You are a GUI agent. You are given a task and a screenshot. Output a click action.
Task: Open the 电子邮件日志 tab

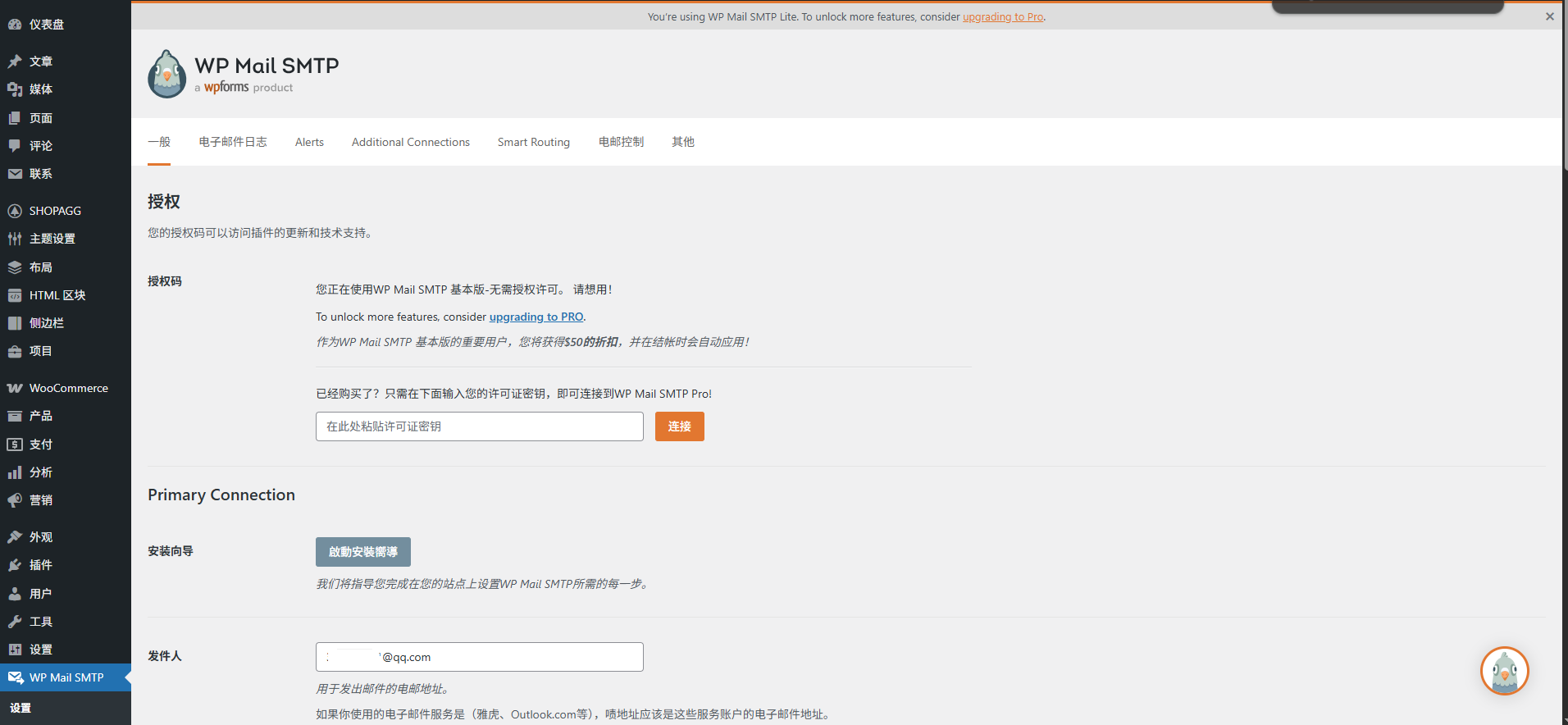[x=233, y=142]
